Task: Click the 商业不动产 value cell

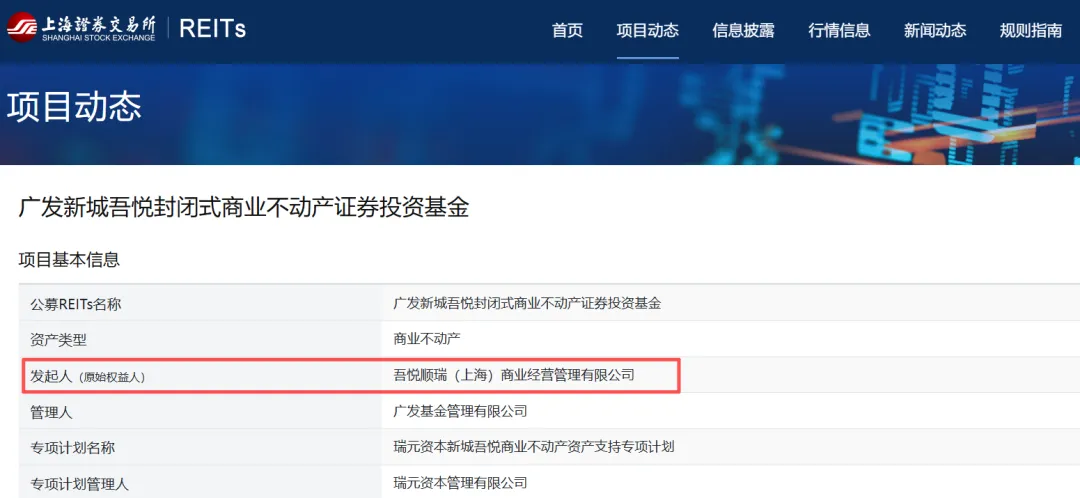Action: point(426,339)
